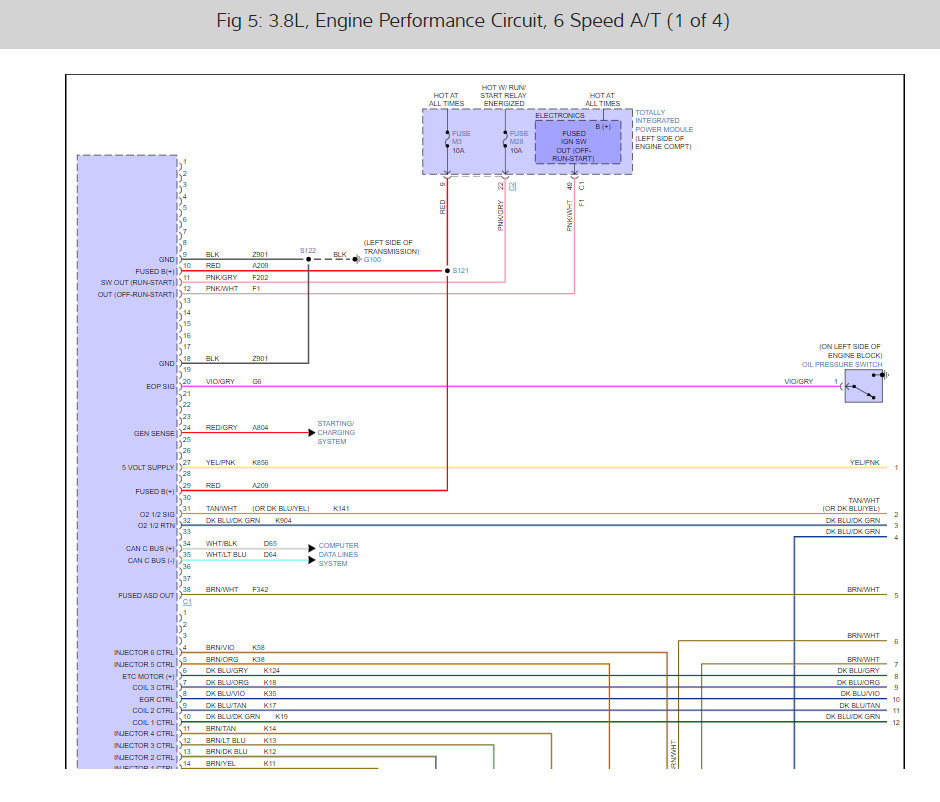
Task: Select the WHT/LT BLU D64 wire label
Action: click(241, 555)
